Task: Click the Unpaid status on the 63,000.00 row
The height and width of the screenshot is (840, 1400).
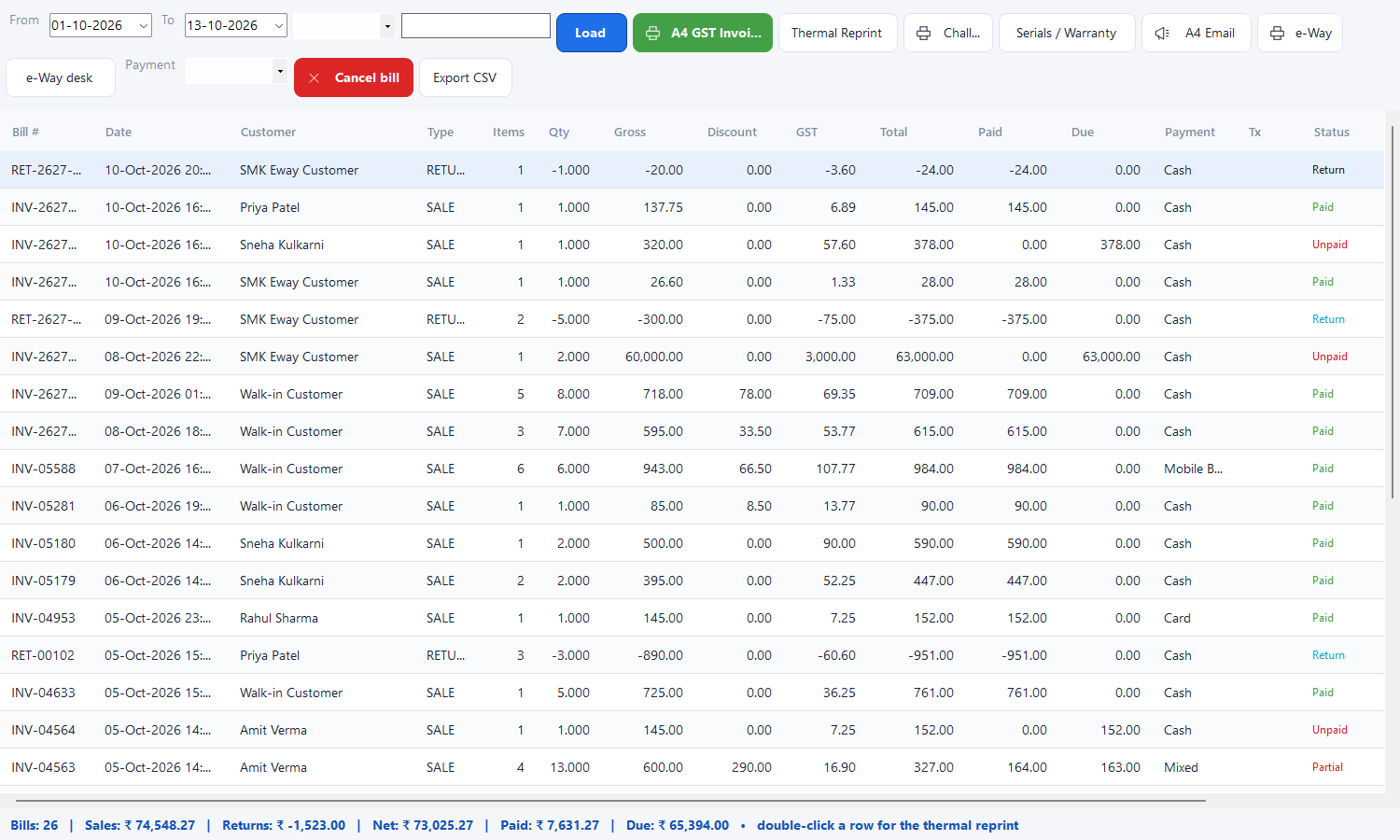Action: pyautogui.click(x=1330, y=357)
